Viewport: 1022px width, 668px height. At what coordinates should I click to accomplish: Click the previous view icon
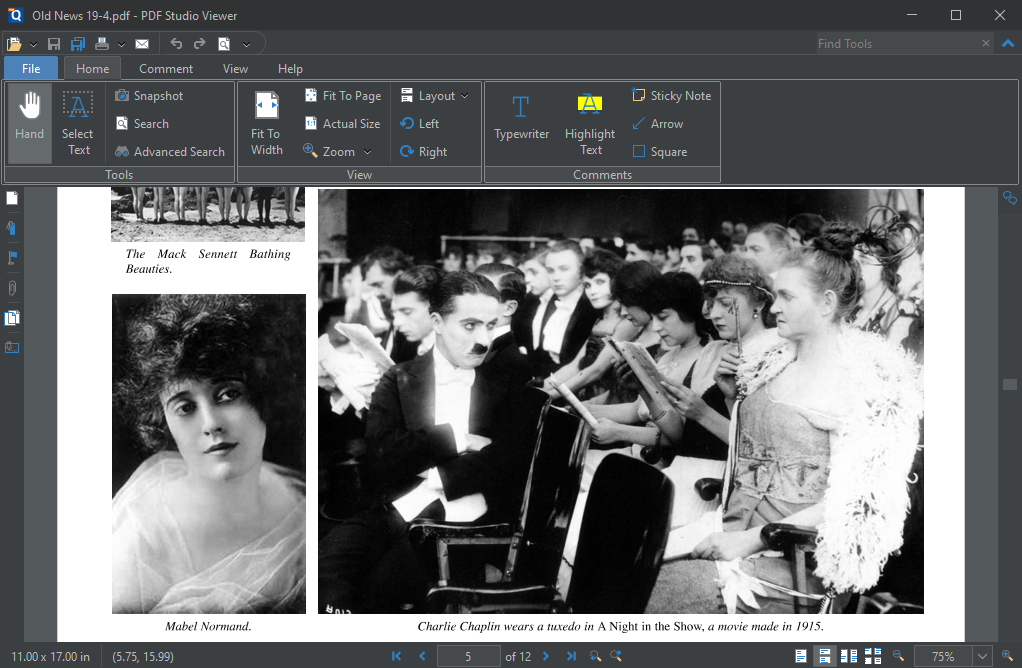click(x=595, y=656)
